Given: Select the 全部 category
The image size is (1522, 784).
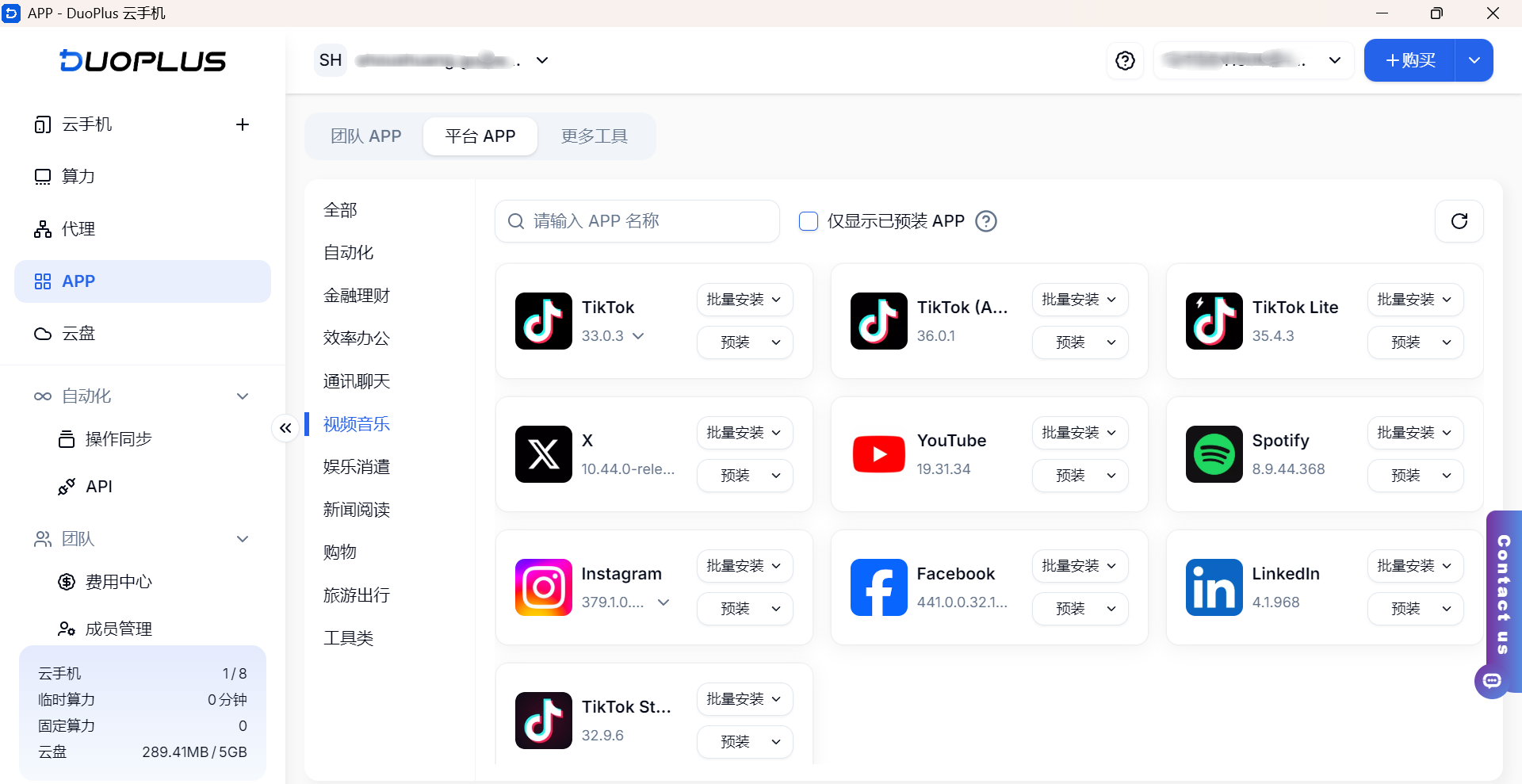Looking at the screenshot, I should coord(340,210).
